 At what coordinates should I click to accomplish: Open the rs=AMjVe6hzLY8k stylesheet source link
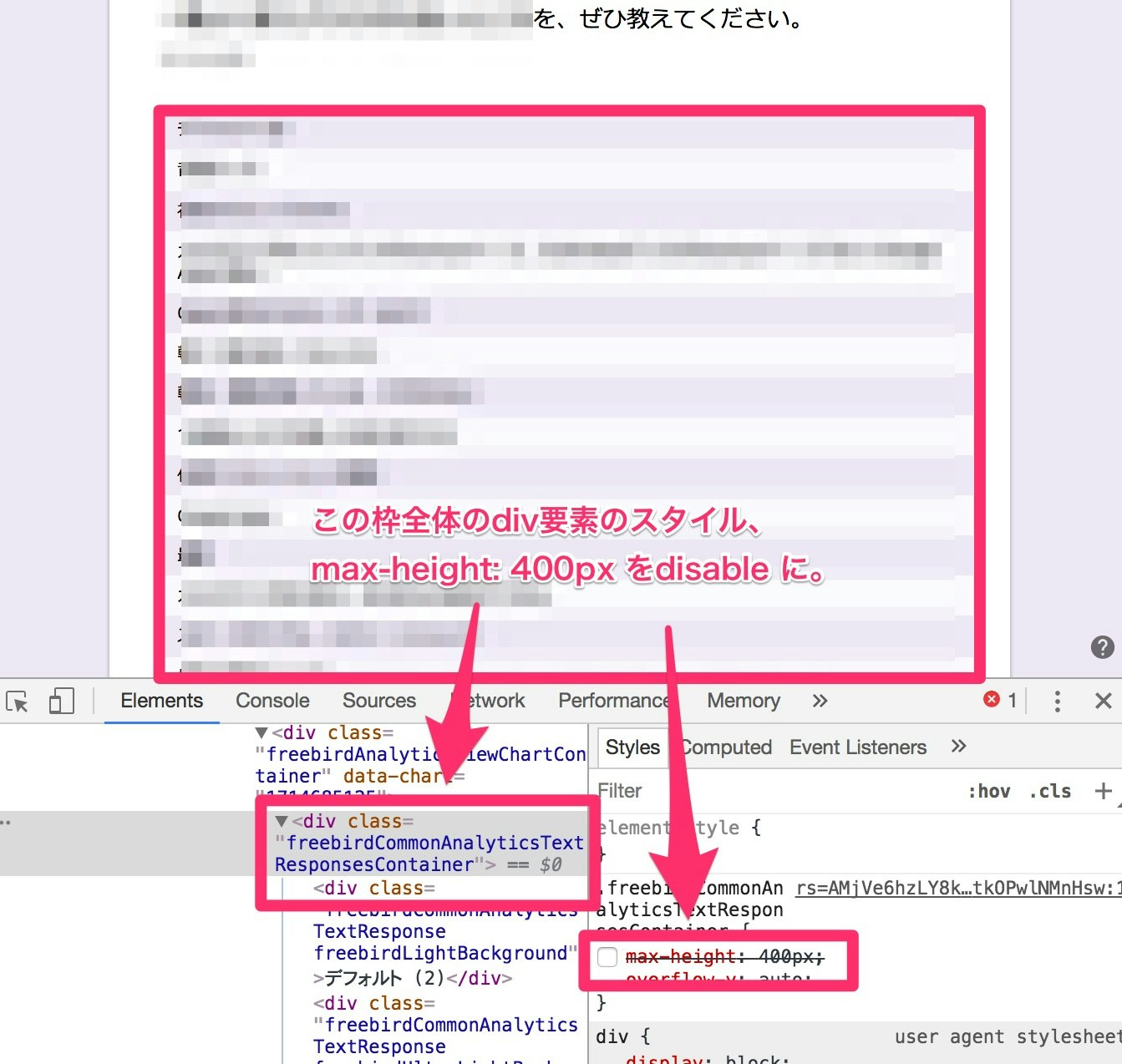click(x=958, y=888)
